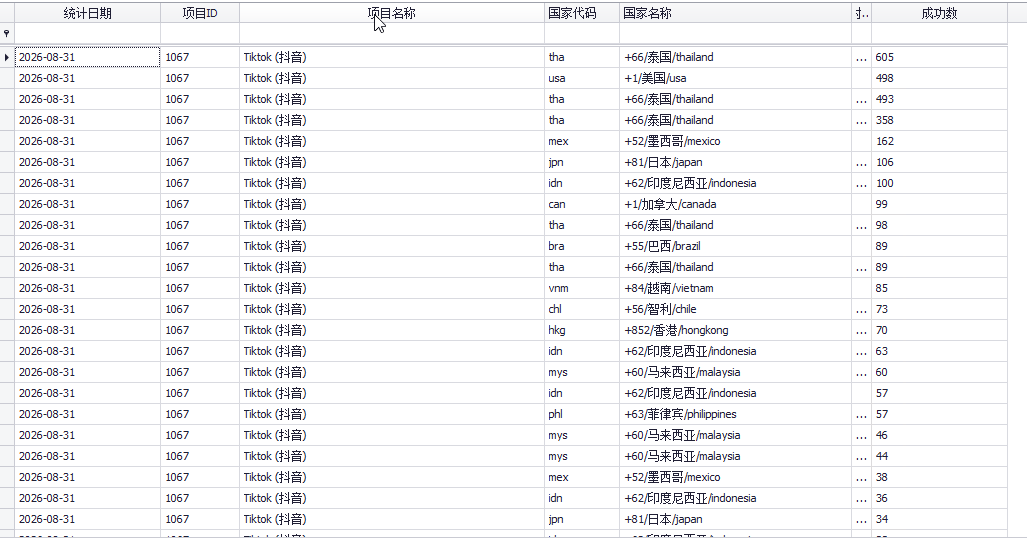Click the 'can' country code cell
This screenshot has width=1027, height=538.
click(x=582, y=204)
